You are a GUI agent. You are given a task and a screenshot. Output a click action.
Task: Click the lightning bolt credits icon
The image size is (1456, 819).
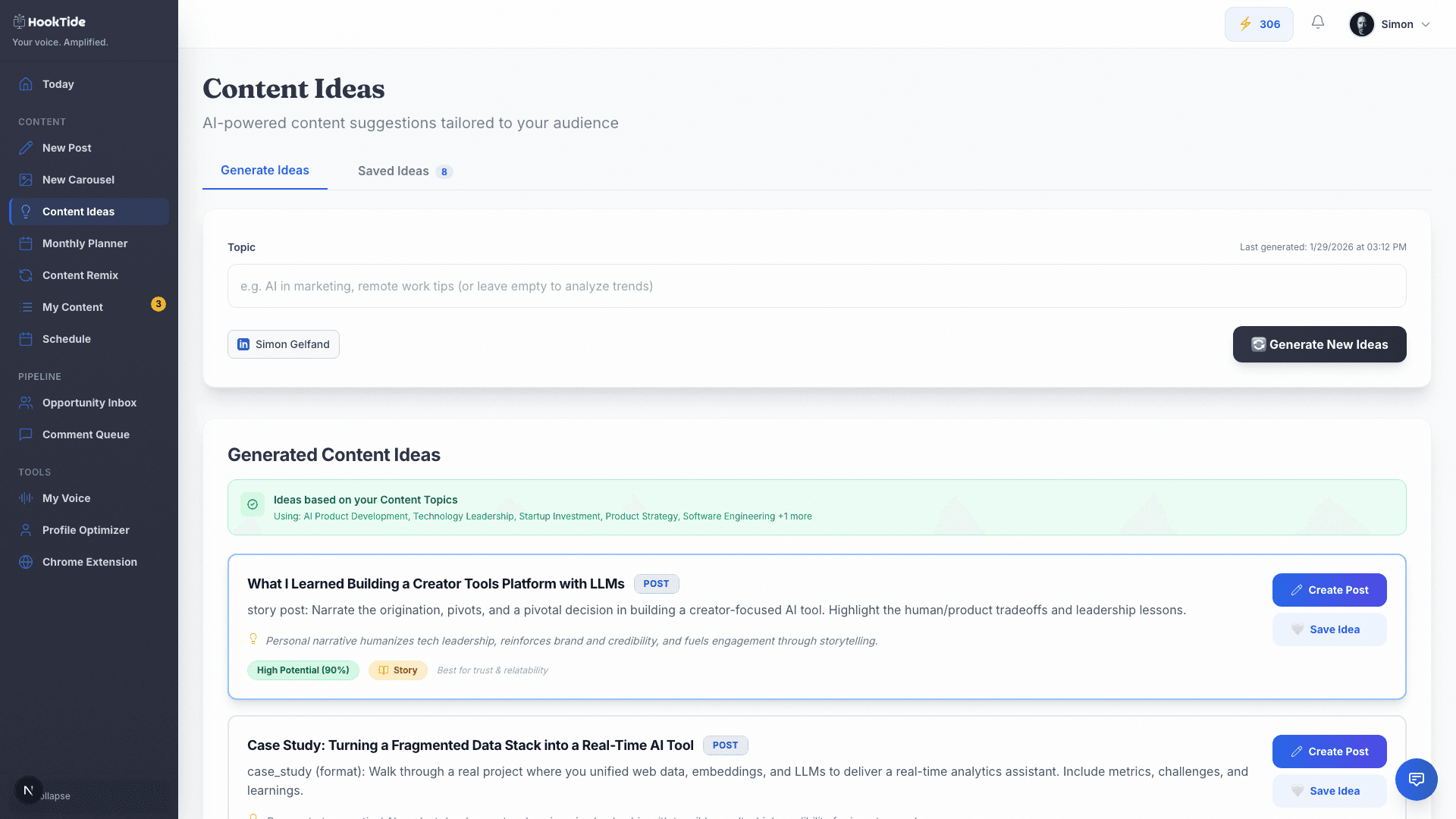point(1245,24)
